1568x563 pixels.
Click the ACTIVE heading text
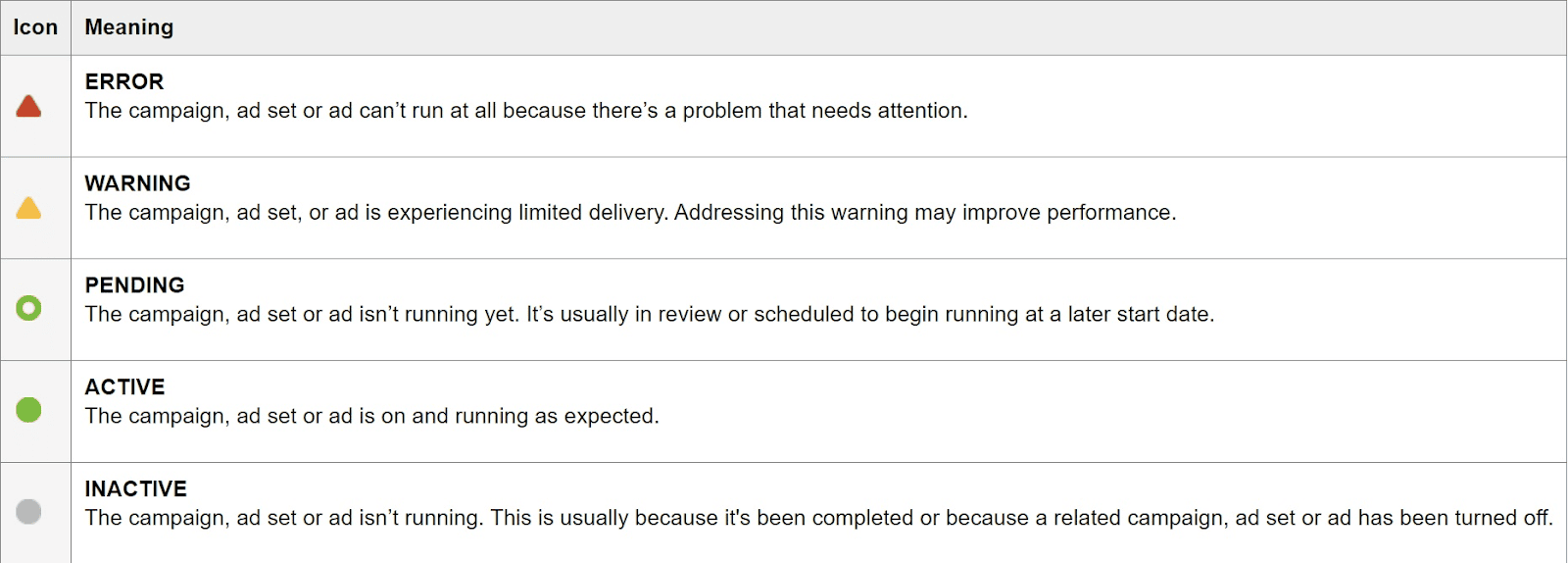point(125,387)
